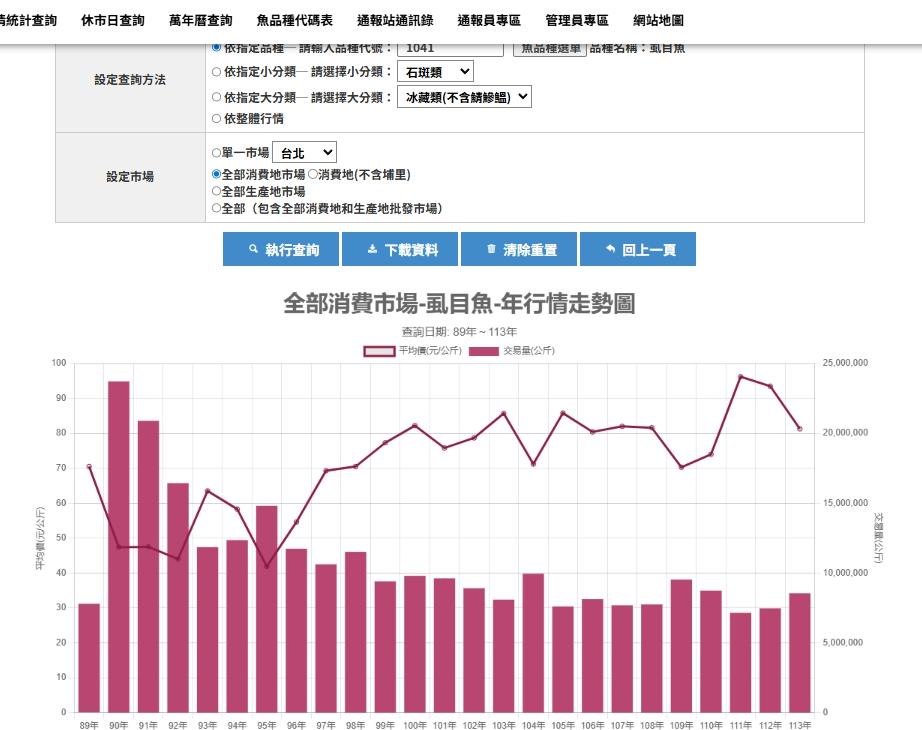Select the 單一市場 radio option
The width and height of the screenshot is (922, 730).
(217, 153)
